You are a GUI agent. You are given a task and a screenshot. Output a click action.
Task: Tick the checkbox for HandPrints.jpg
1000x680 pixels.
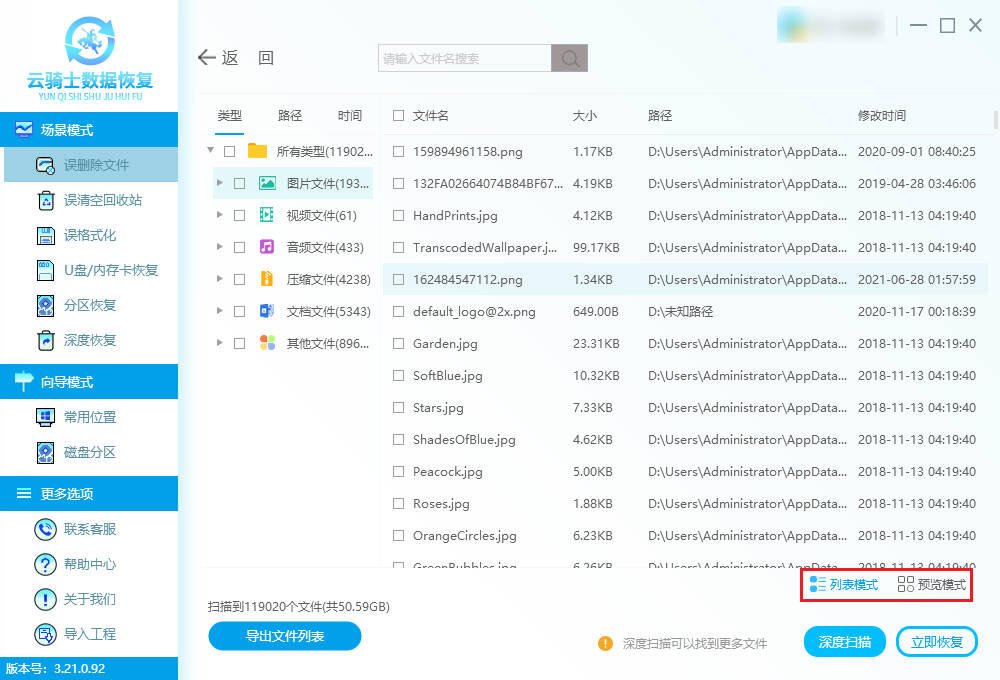399,216
